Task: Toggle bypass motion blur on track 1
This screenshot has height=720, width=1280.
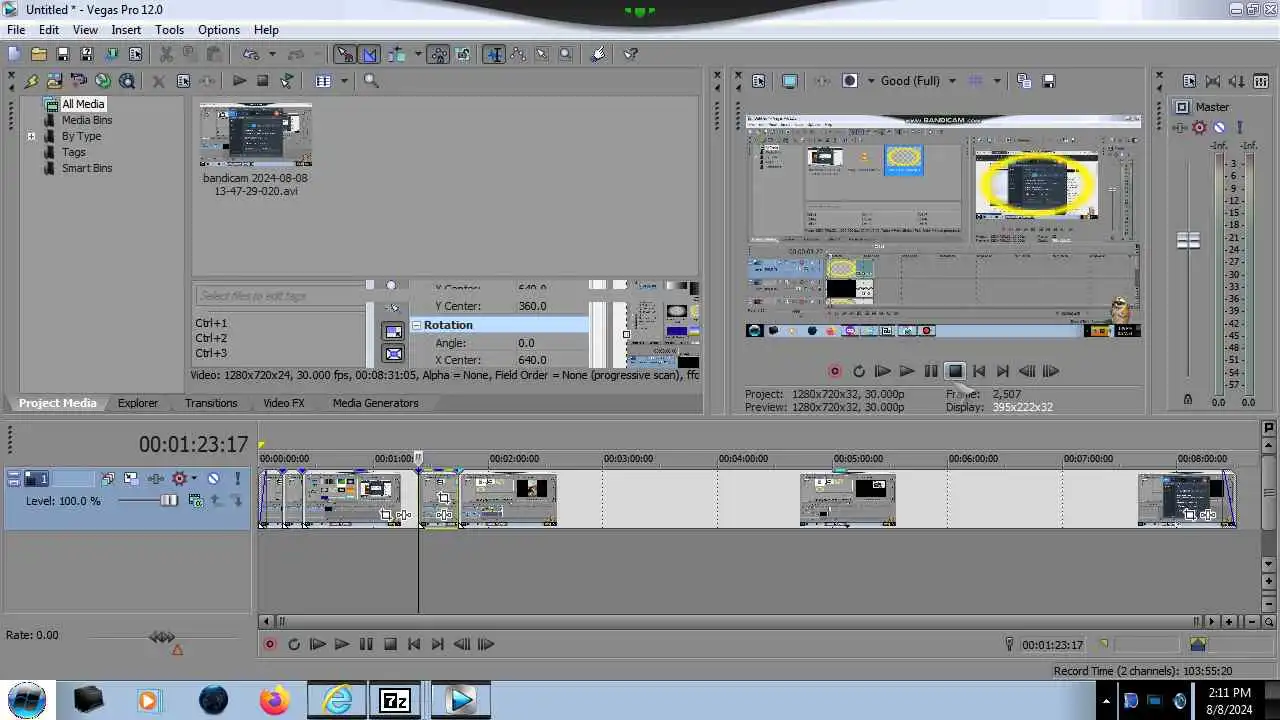Action: [x=107, y=478]
